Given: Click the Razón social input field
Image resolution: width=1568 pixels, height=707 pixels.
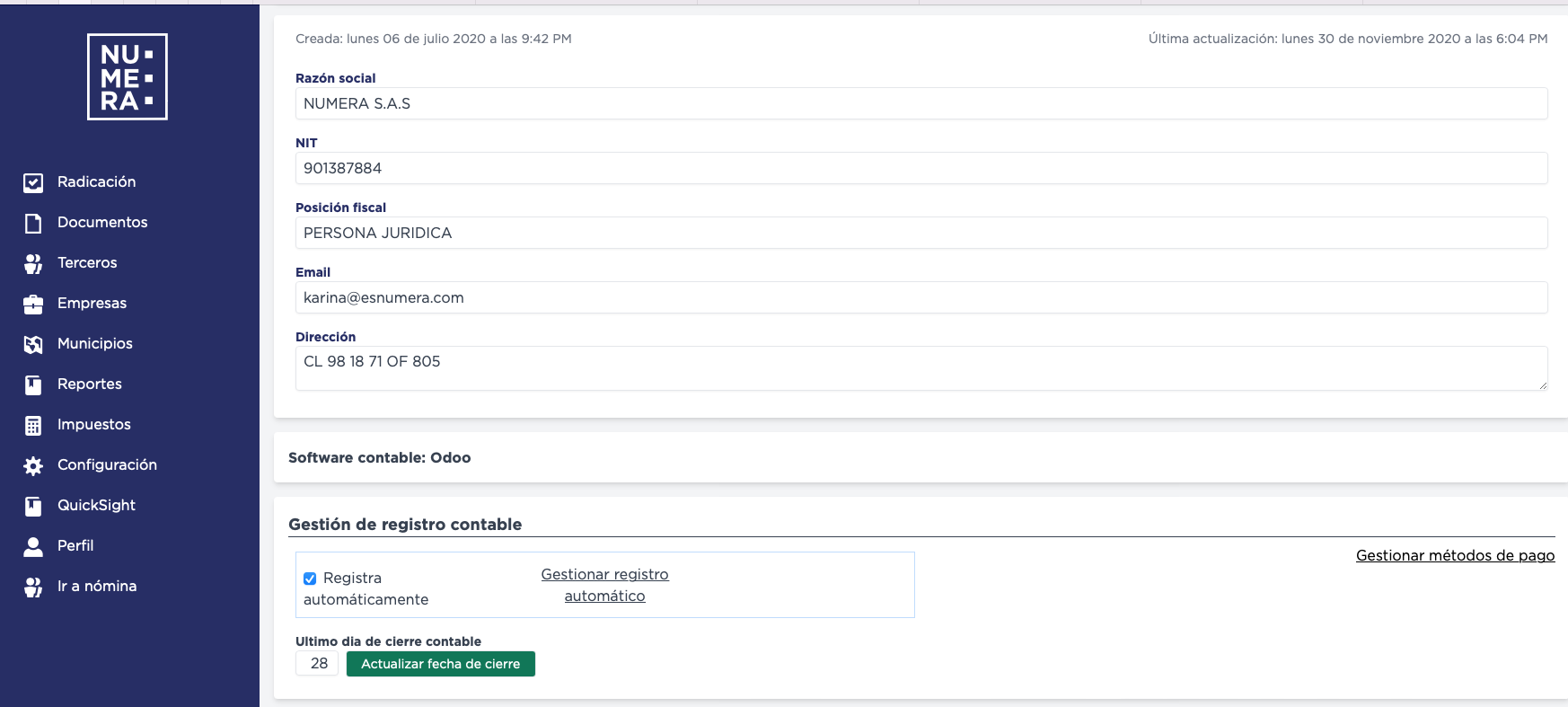Looking at the screenshot, I should tap(921, 103).
